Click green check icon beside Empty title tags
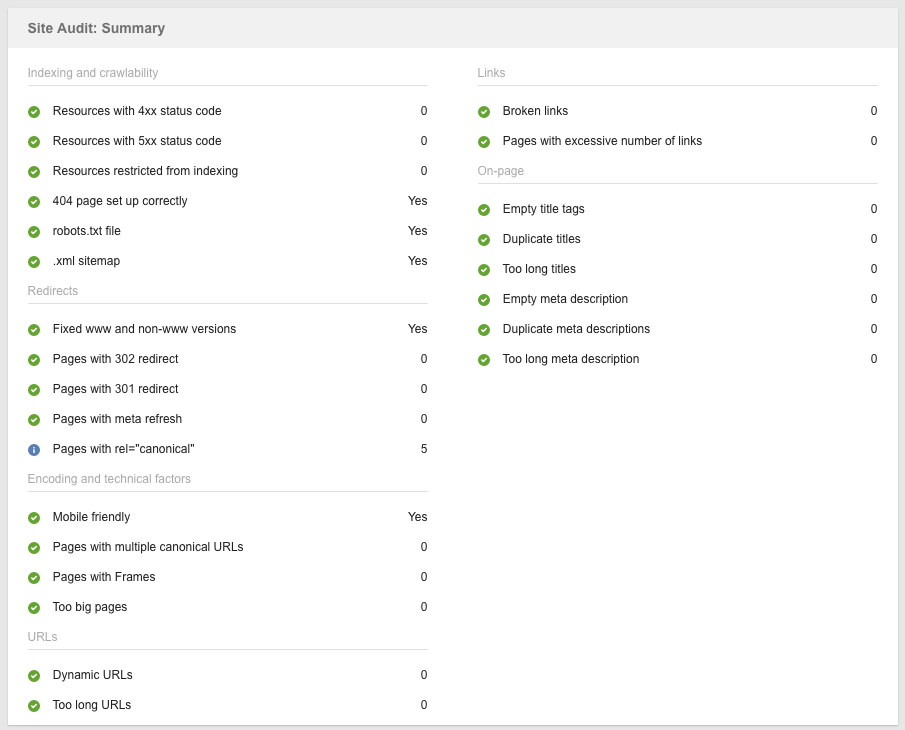The height and width of the screenshot is (730, 905). pyautogui.click(x=484, y=210)
